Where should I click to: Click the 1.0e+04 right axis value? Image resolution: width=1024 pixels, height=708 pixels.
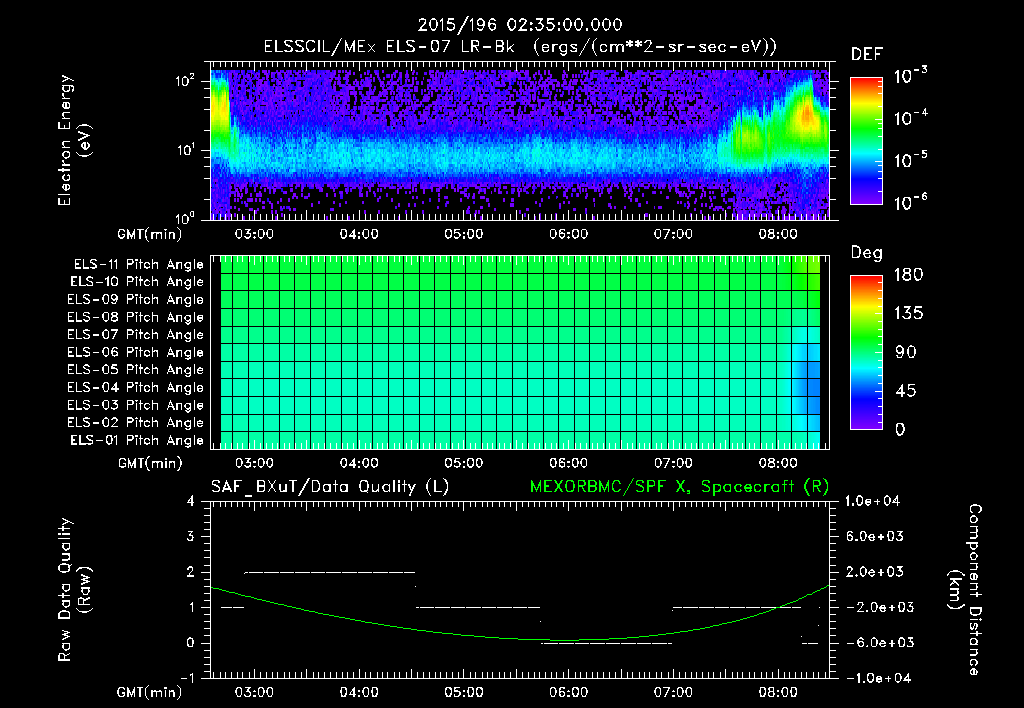pos(874,501)
